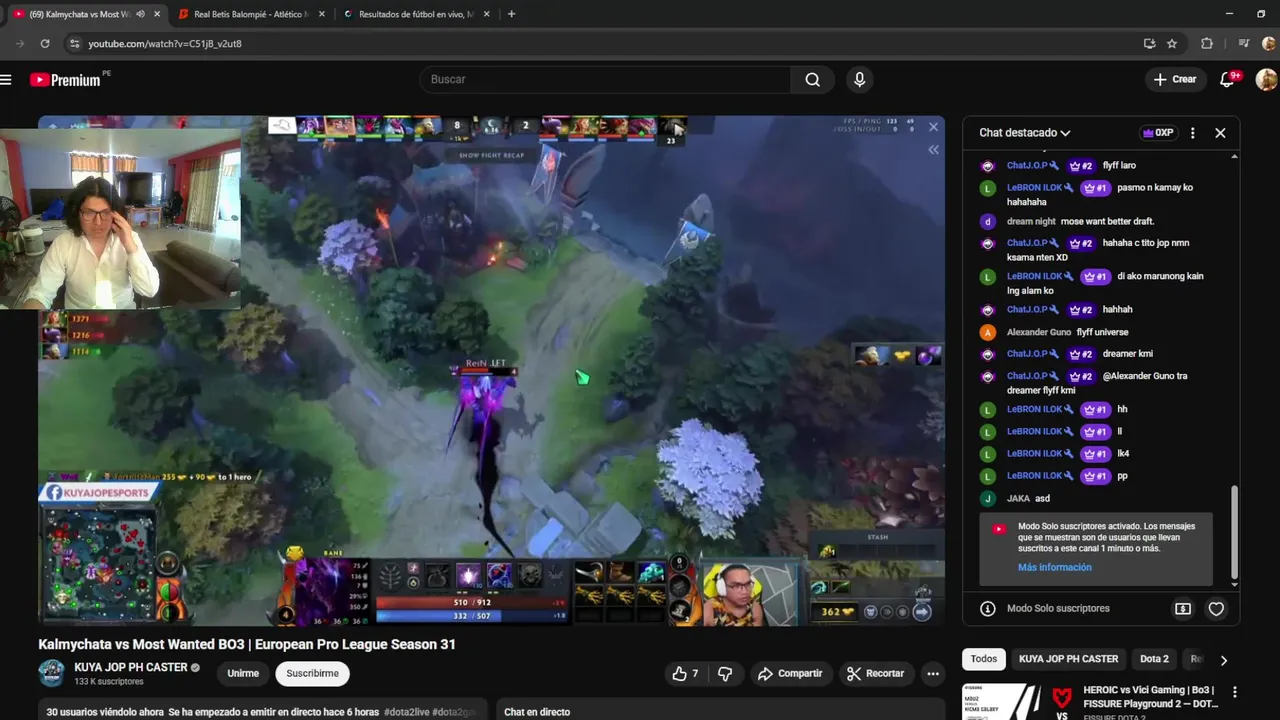Viewport: 1280px width, 720px height.
Task: Like the video with thumbs up
Action: click(685, 673)
